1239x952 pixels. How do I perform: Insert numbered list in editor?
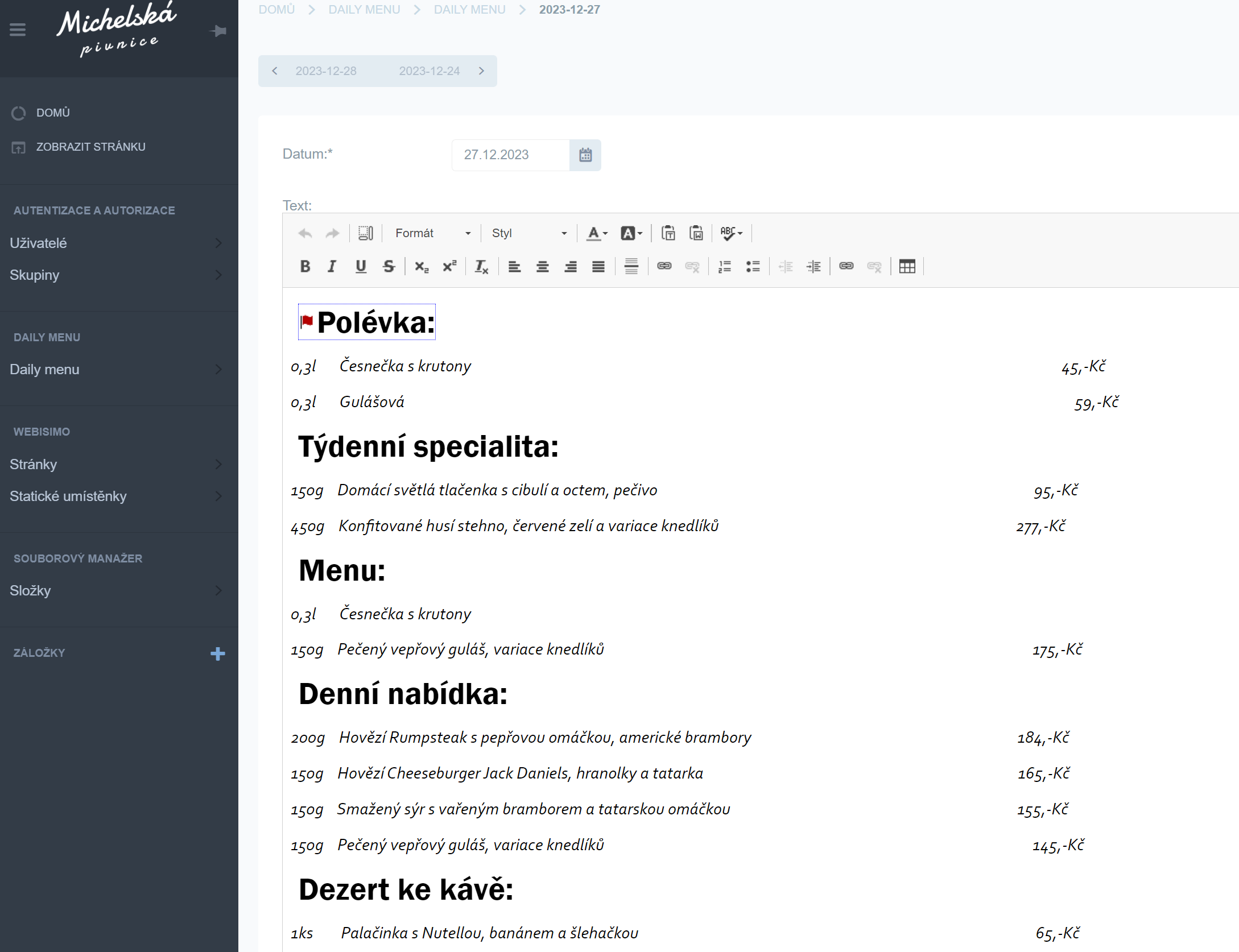tap(725, 266)
